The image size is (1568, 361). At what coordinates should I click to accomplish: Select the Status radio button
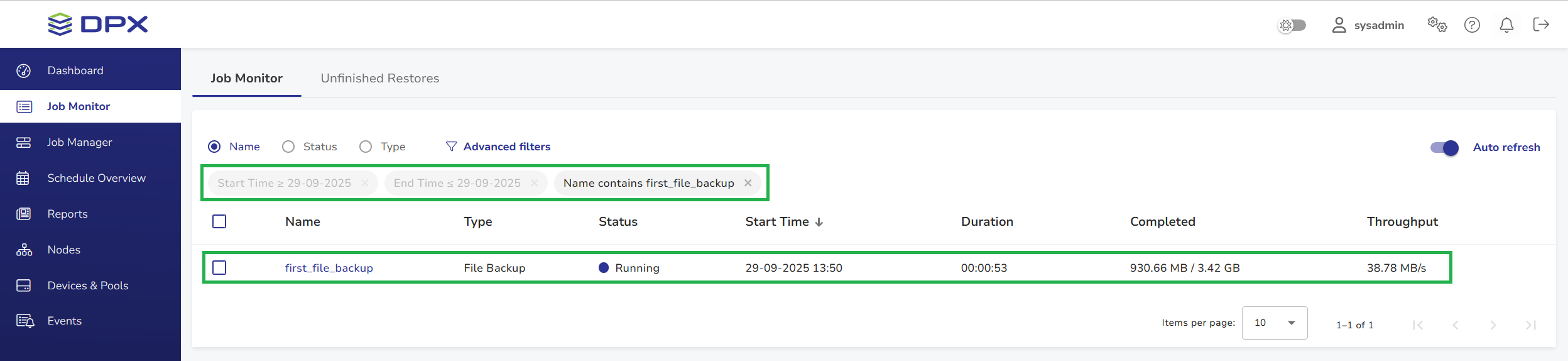click(x=288, y=147)
